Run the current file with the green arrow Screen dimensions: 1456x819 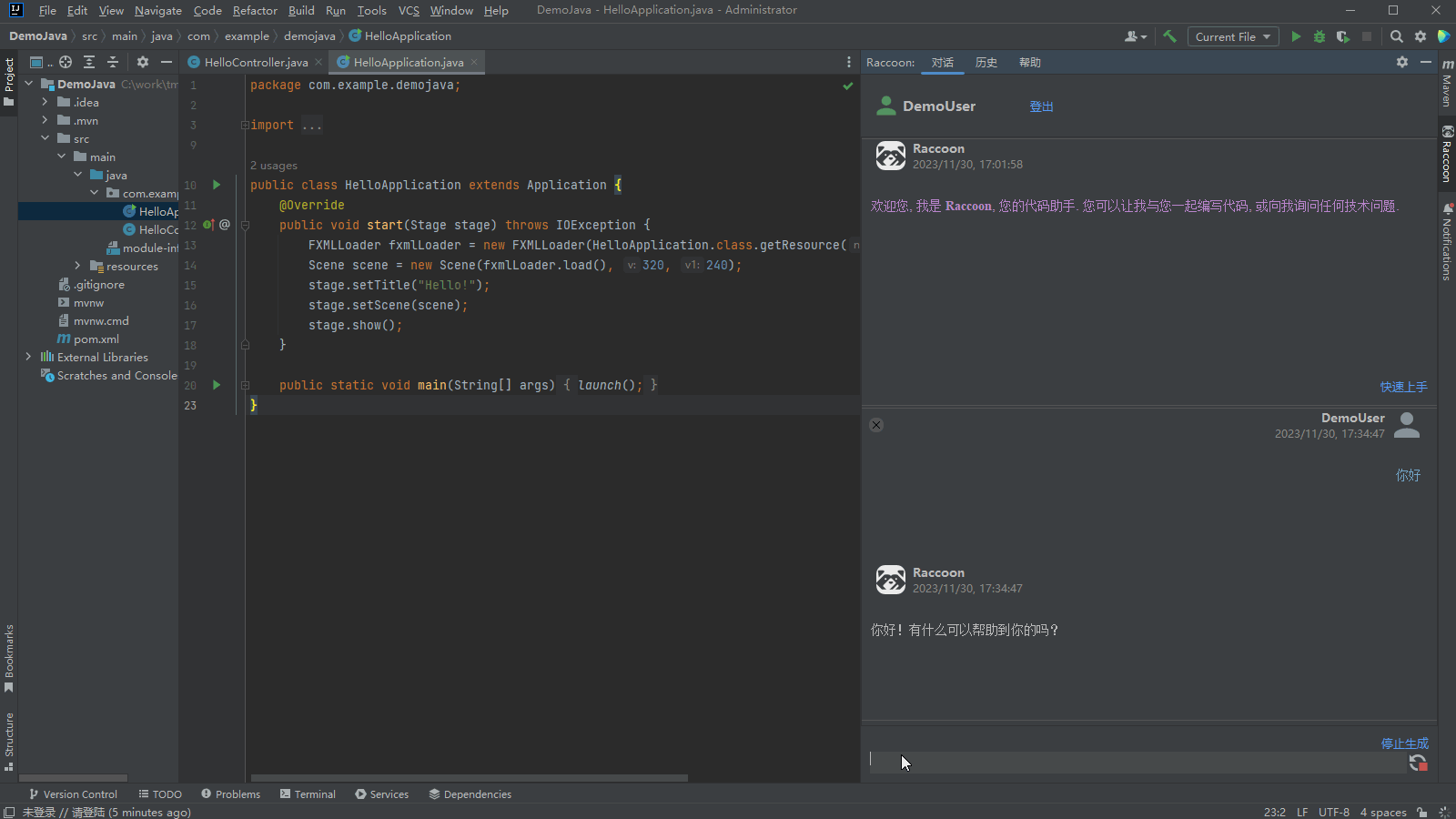[1296, 36]
